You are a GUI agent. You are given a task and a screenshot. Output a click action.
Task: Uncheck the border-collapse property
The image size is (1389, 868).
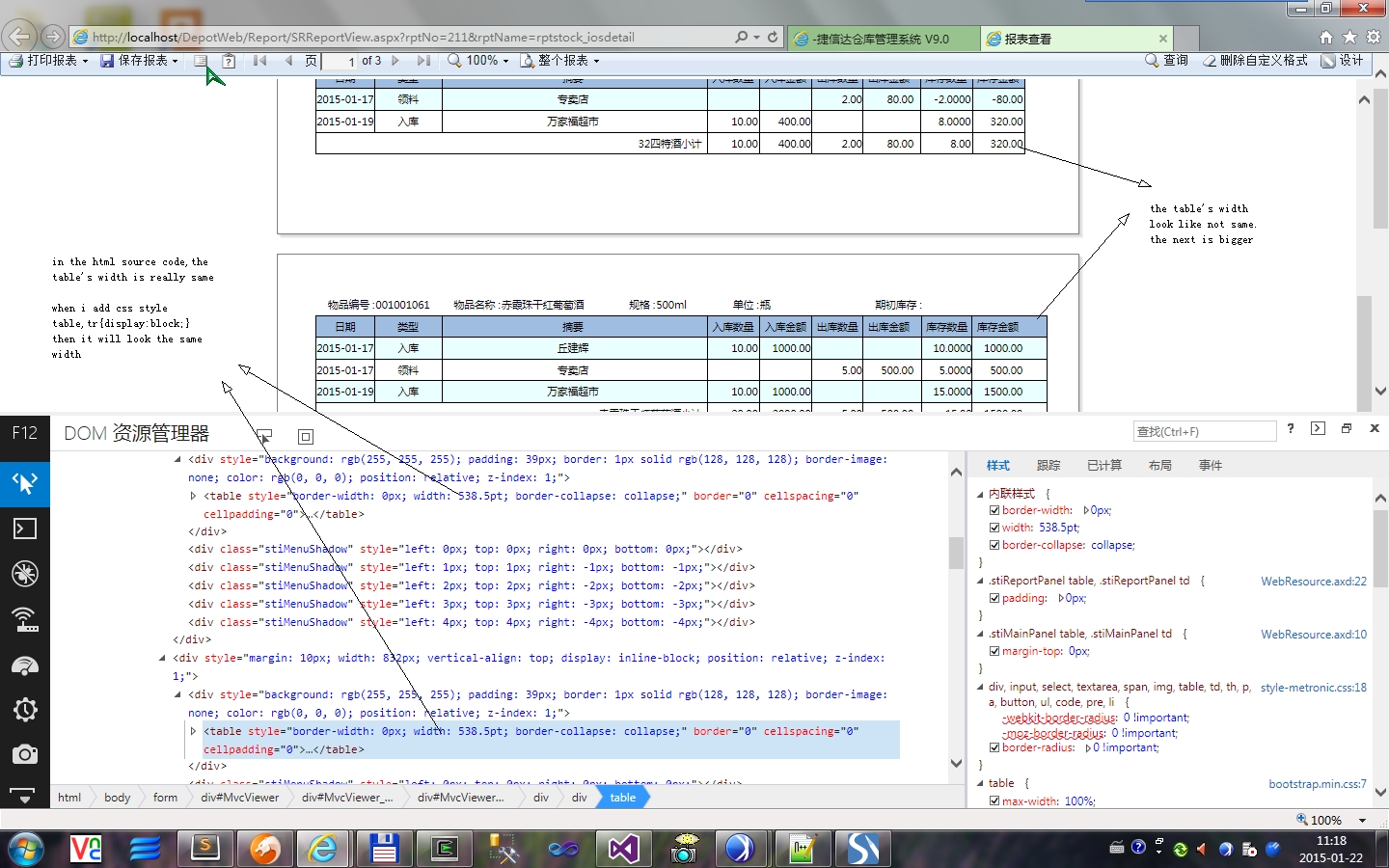pos(994,546)
